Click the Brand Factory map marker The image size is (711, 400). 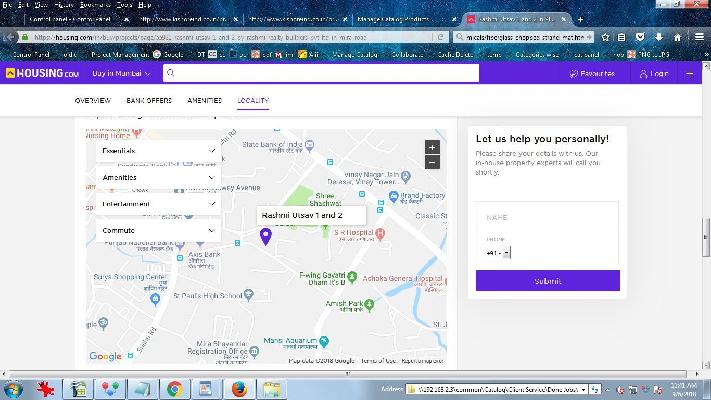tap(394, 196)
